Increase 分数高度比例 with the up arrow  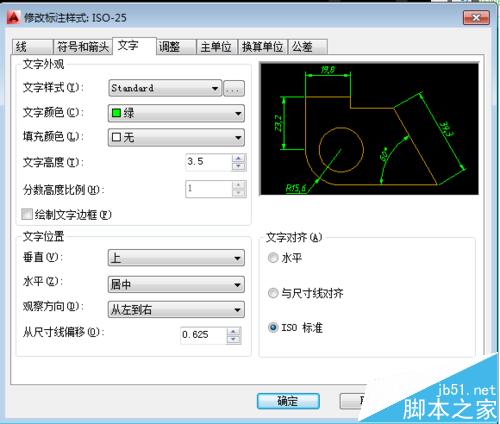pos(239,185)
